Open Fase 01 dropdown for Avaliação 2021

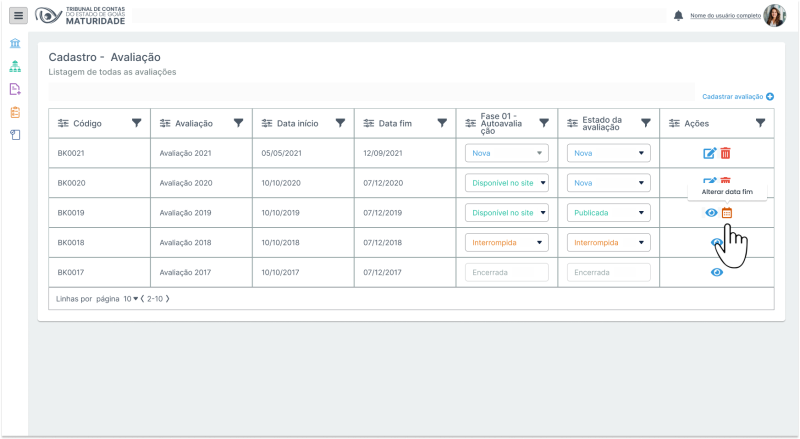click(x=507, y=153)
